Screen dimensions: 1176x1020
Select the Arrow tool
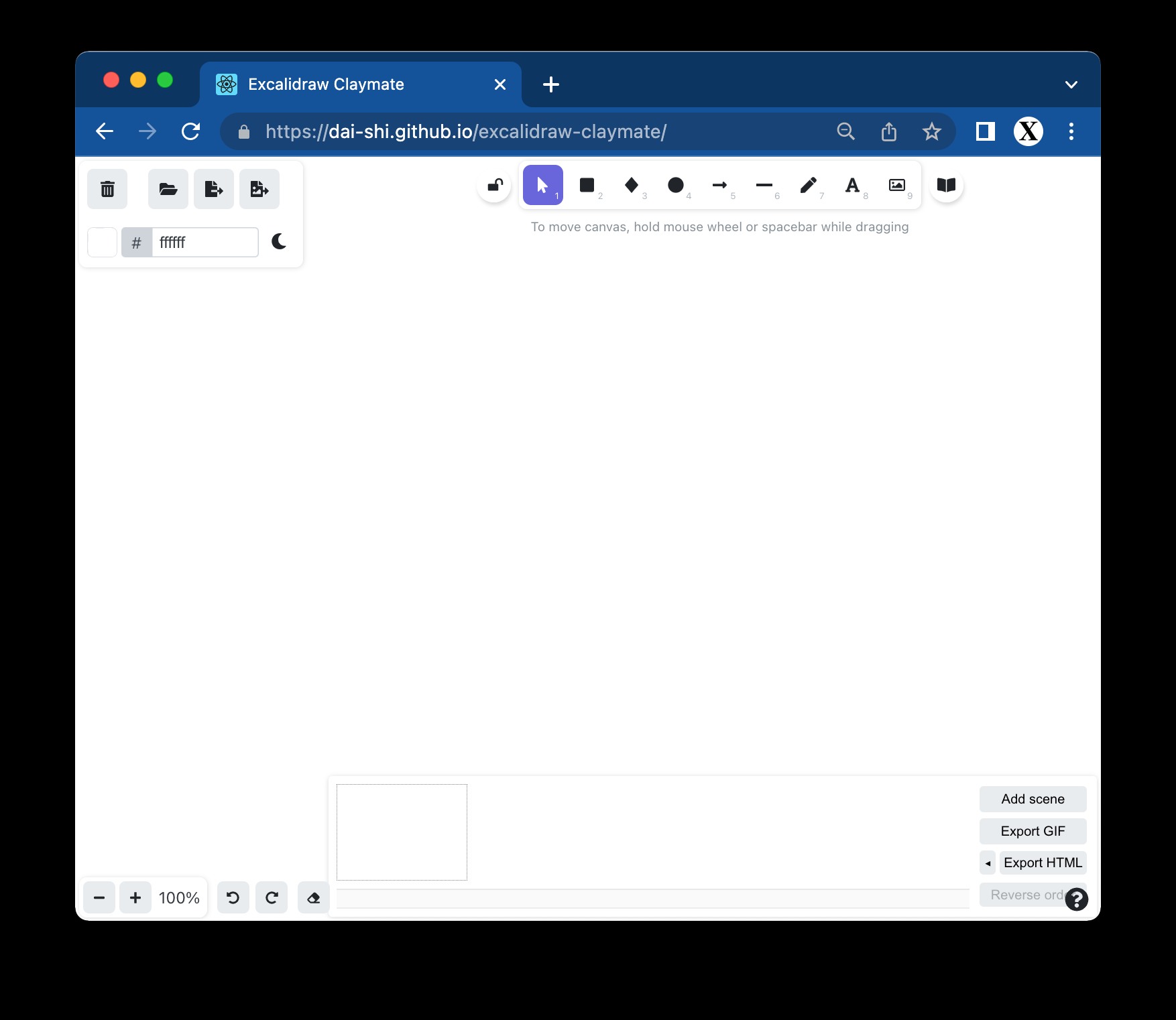tap(720, 185)
